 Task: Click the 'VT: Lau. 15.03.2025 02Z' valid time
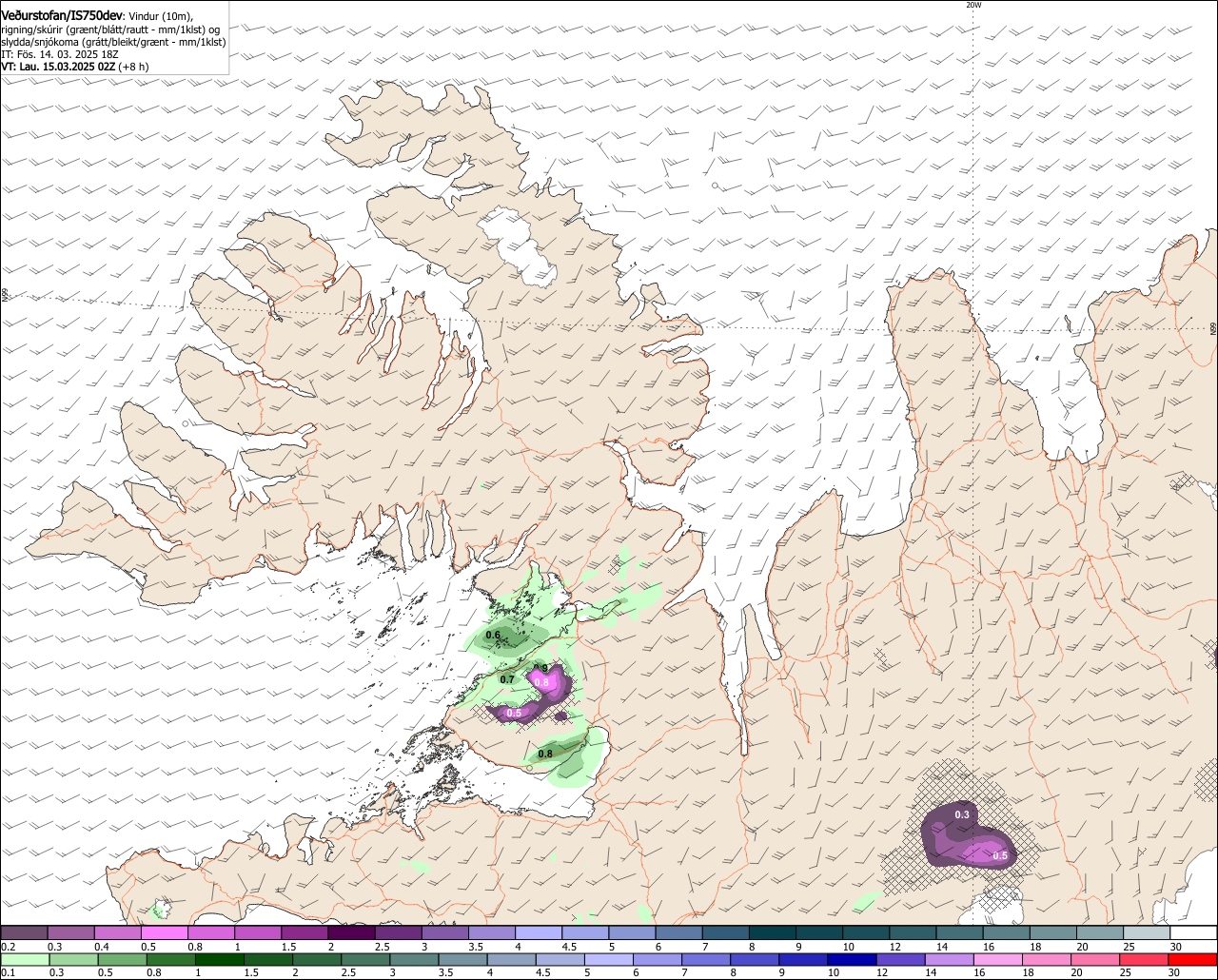(58, 67)
